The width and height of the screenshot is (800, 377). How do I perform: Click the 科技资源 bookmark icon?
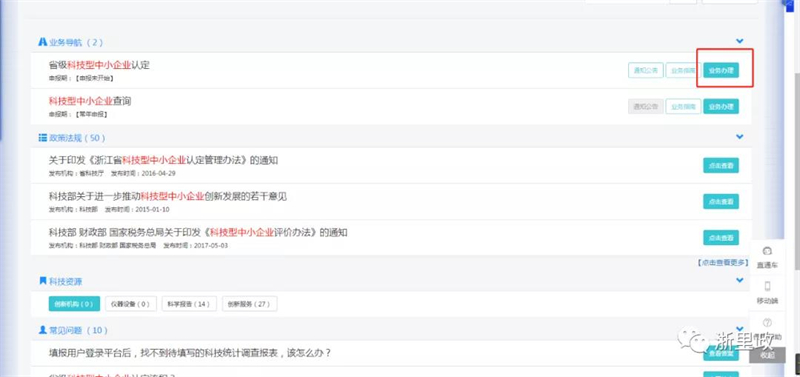tap(42, 281)
